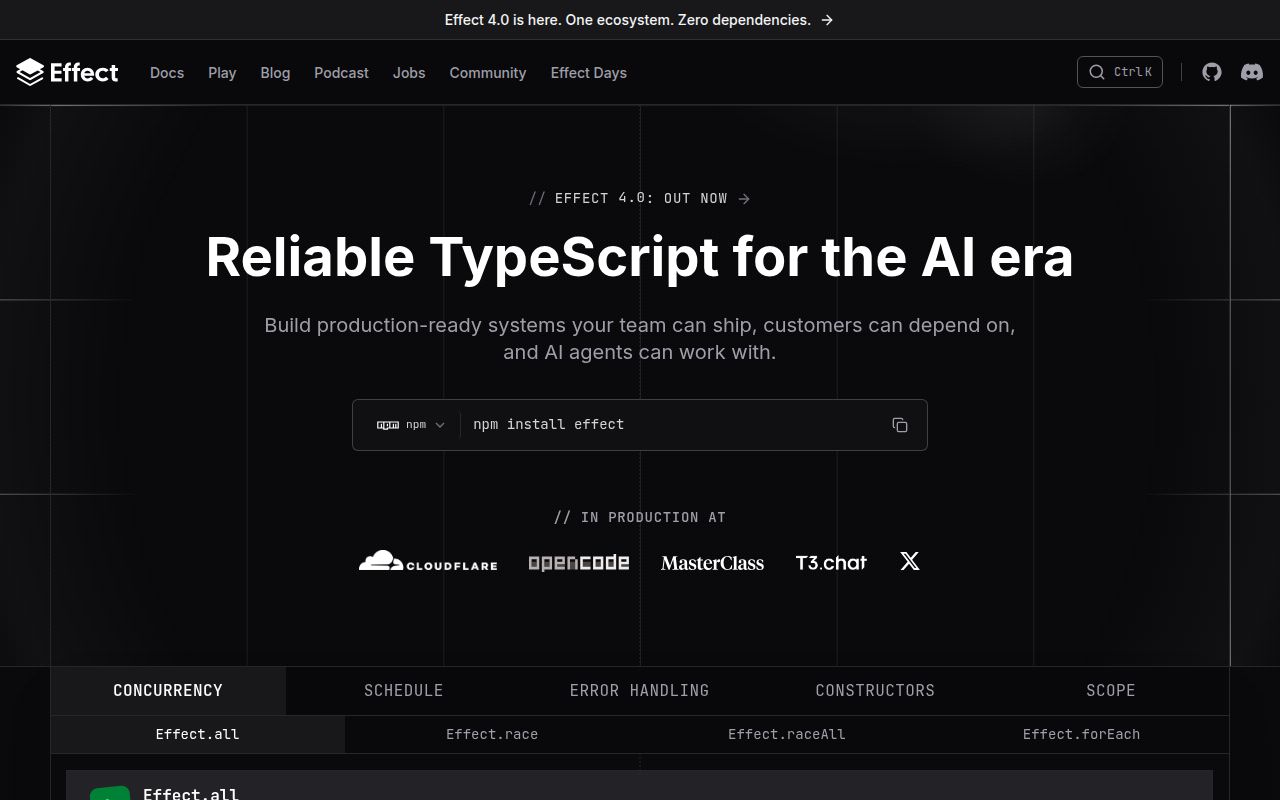1280x800 pixels.
Task: Navigate to Community
Action: point(488,73)
